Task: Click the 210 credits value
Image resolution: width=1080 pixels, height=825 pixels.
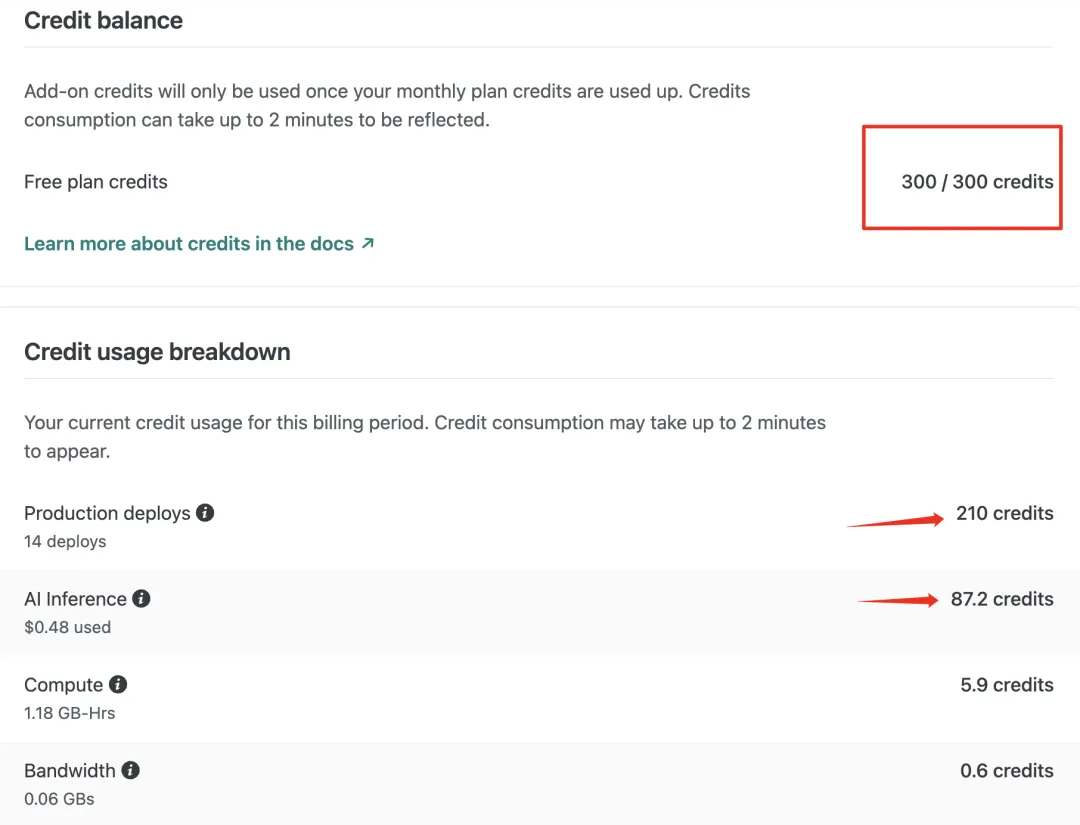Action: [x=1004, y=513]
